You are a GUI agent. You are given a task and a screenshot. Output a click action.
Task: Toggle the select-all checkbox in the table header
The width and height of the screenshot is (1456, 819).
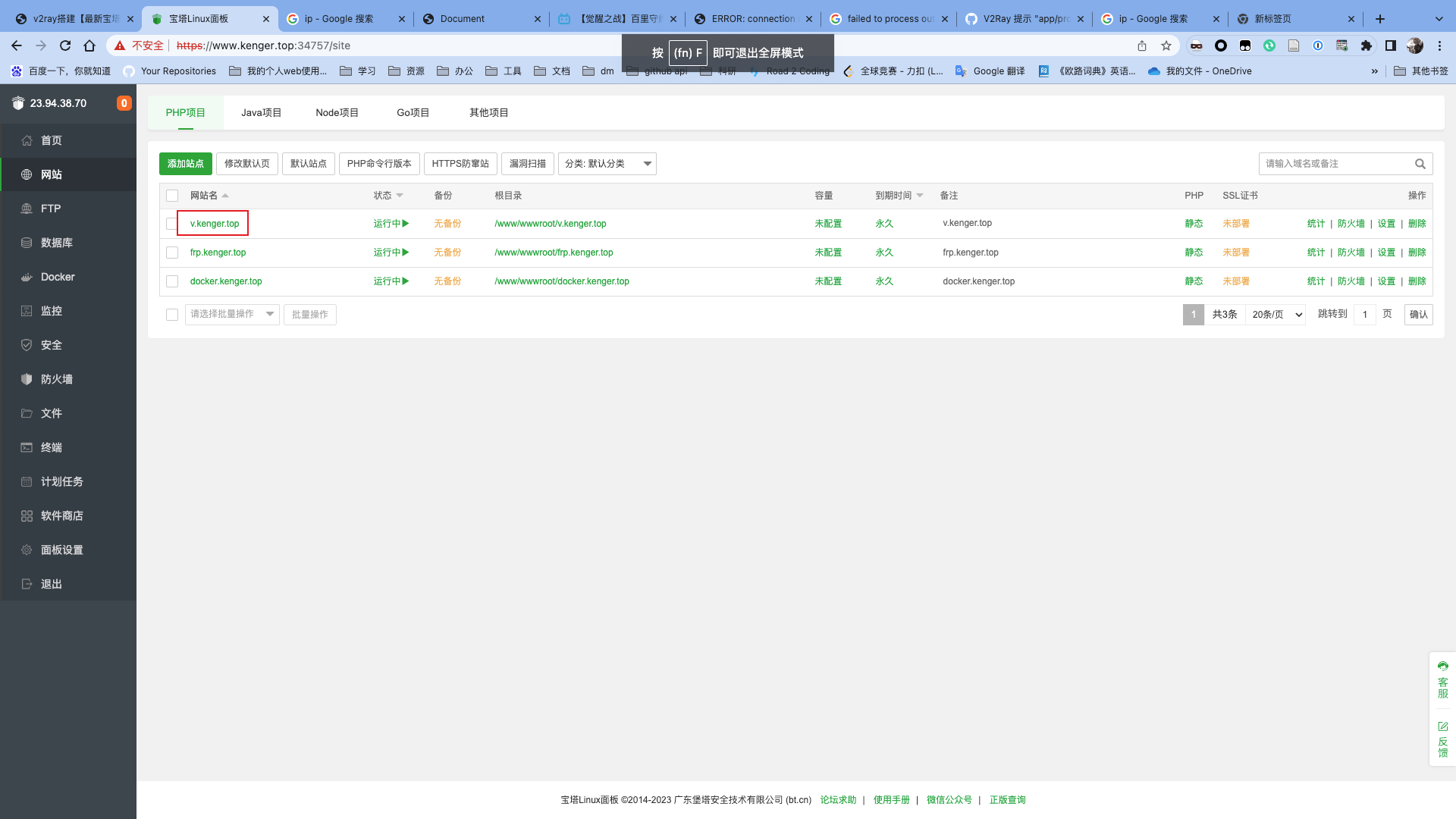[x=172, y=196]
